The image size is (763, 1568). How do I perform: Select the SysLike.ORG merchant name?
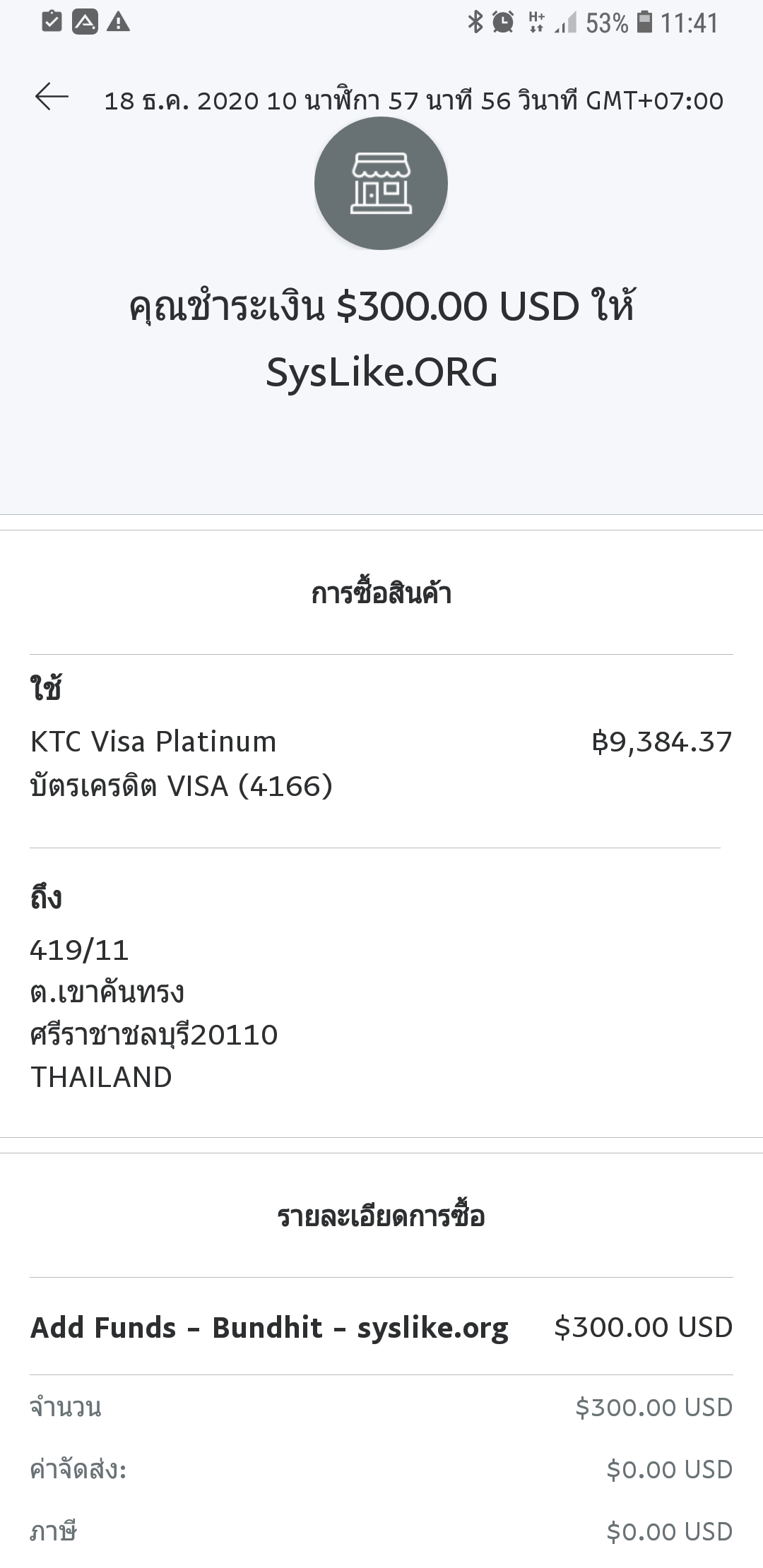pos(381,372)
